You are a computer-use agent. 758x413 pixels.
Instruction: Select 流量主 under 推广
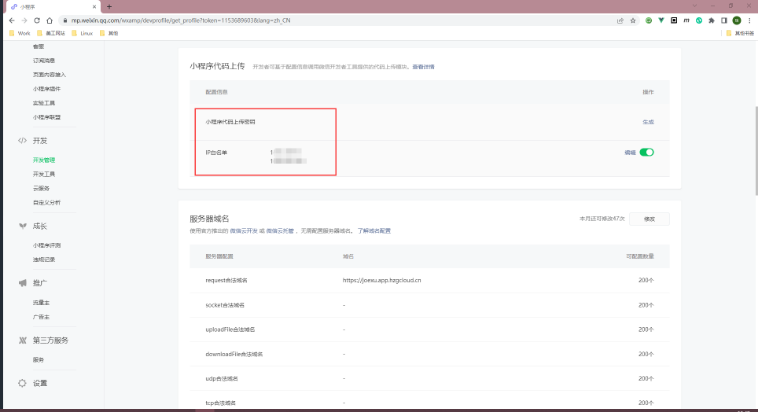click(x=41, y=302)
